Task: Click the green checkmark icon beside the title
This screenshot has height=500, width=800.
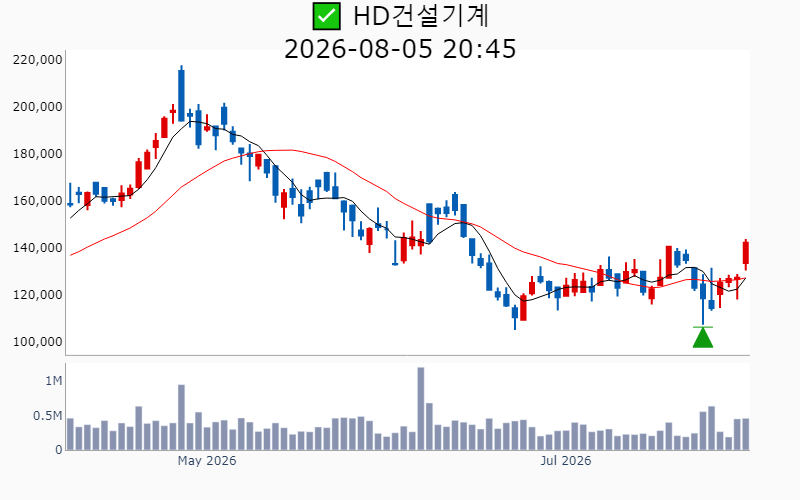Action: click(327, 16)
